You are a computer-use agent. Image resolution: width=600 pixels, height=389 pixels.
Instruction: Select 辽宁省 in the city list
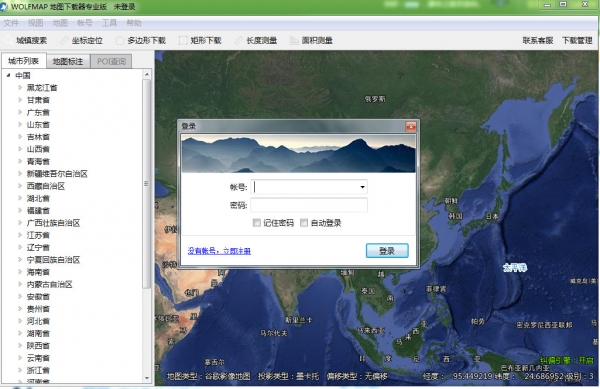point(38,247)
